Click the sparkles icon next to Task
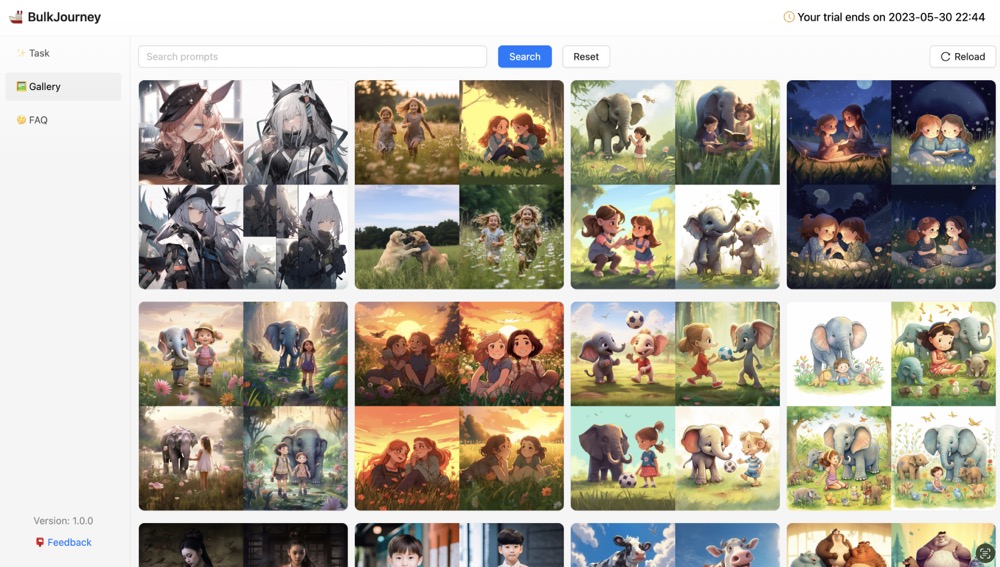The height and width of the screenshot is (567, 1000). (21, 53)
